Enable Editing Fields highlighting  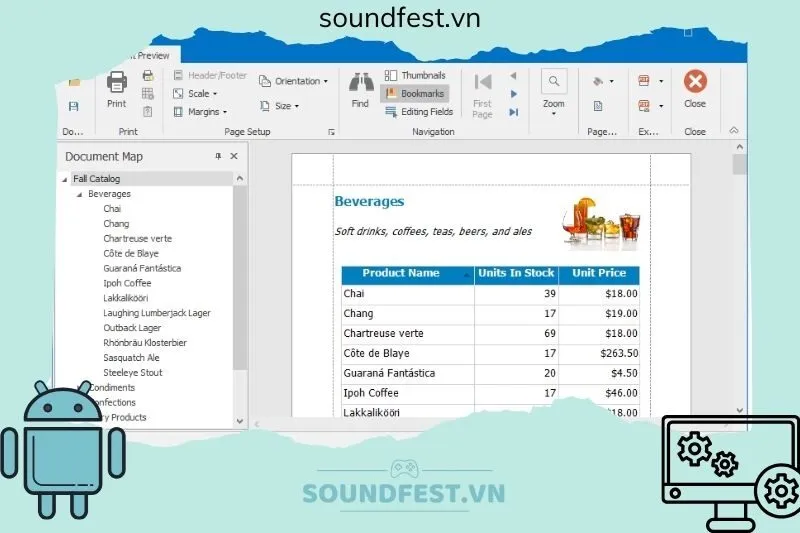pyautogui.click(x=419, y=112)
